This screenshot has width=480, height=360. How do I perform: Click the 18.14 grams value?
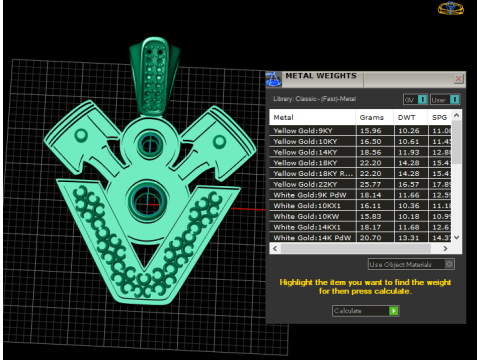click(x=370, y=195)
